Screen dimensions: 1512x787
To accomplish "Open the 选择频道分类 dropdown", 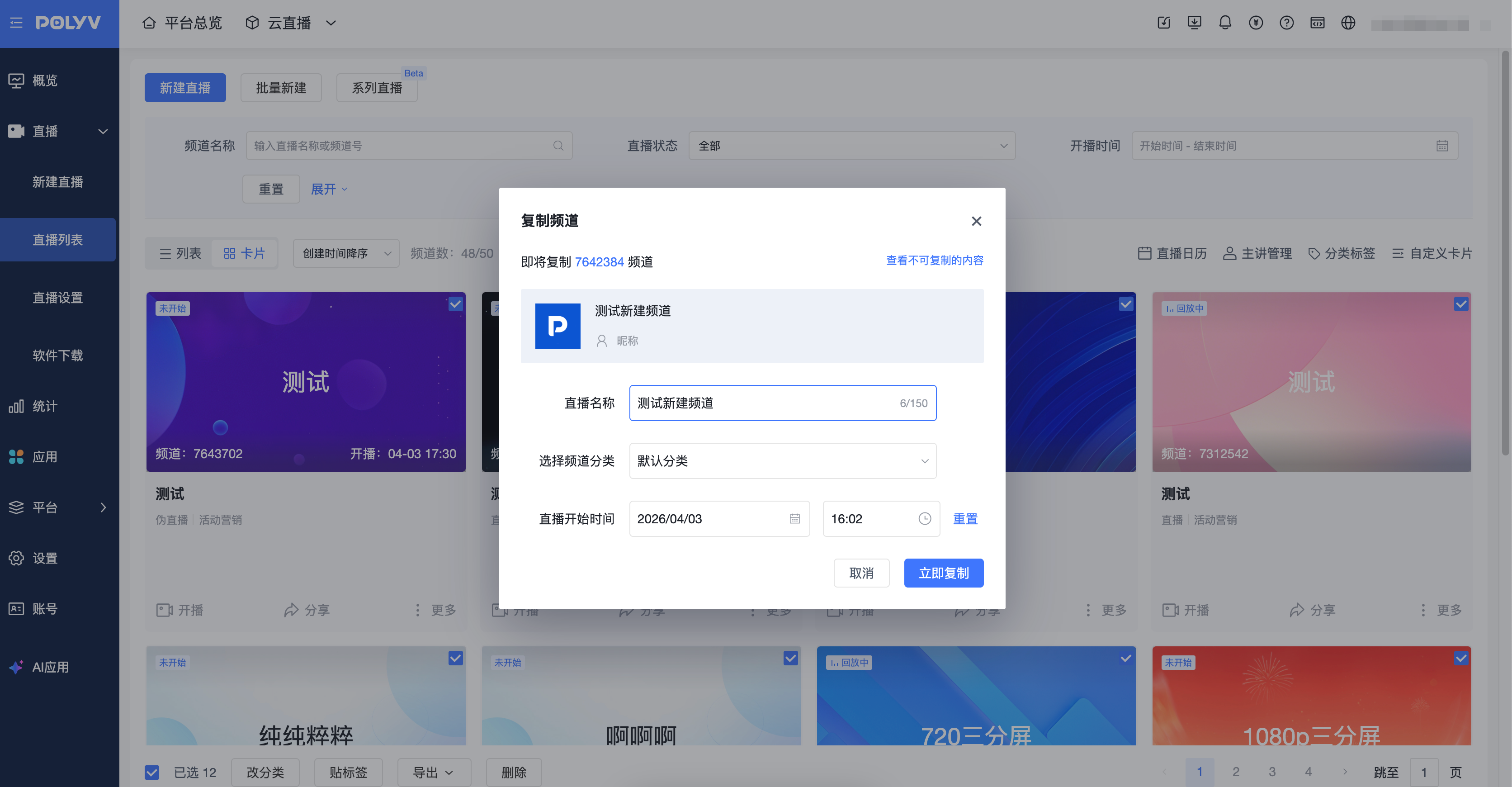I will [782, 461].
